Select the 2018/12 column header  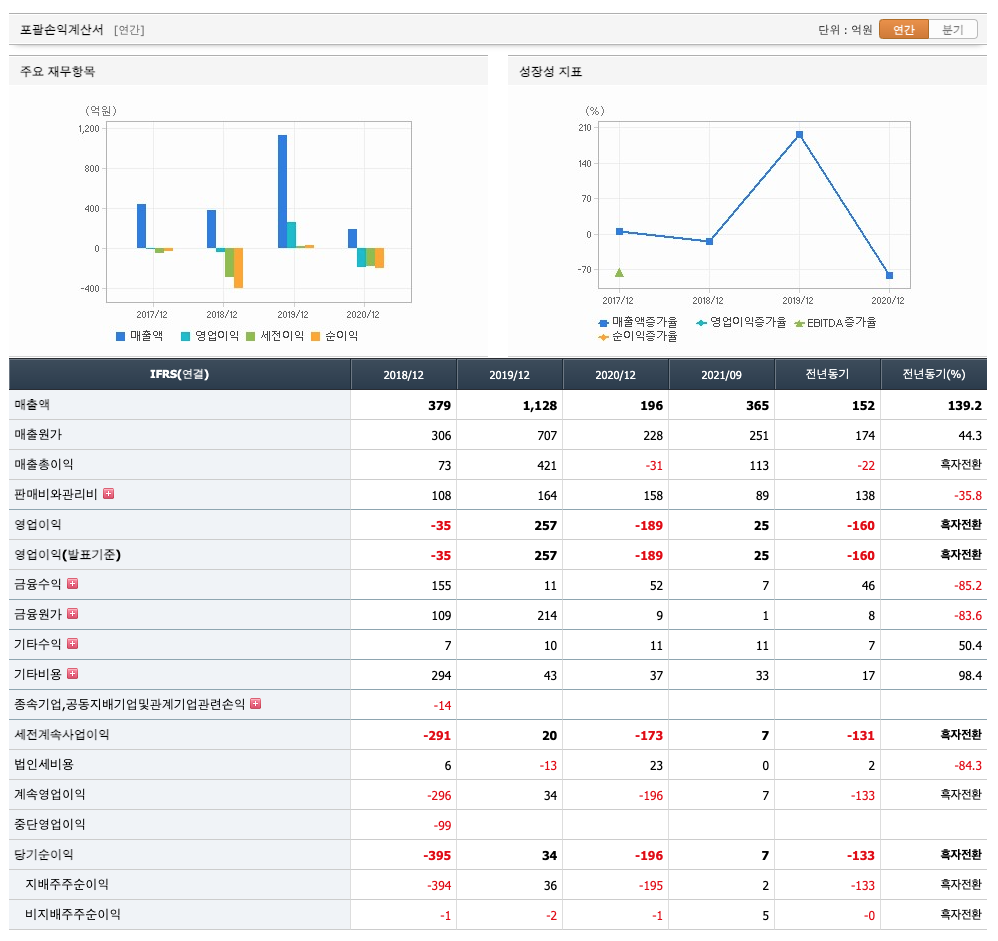click(x=404, y=374)
